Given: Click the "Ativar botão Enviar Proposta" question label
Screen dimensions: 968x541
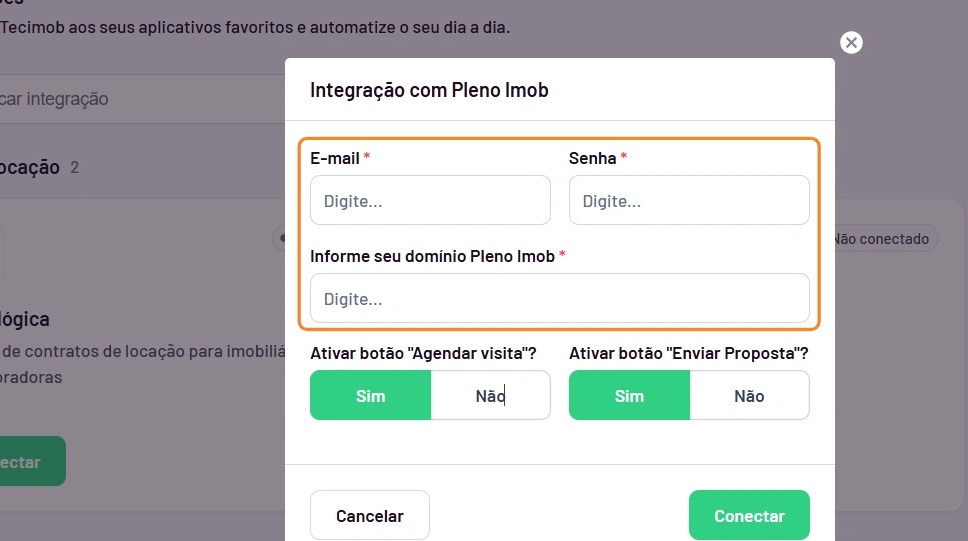Looking at the screenshot, I should click(x=688, y=353).
